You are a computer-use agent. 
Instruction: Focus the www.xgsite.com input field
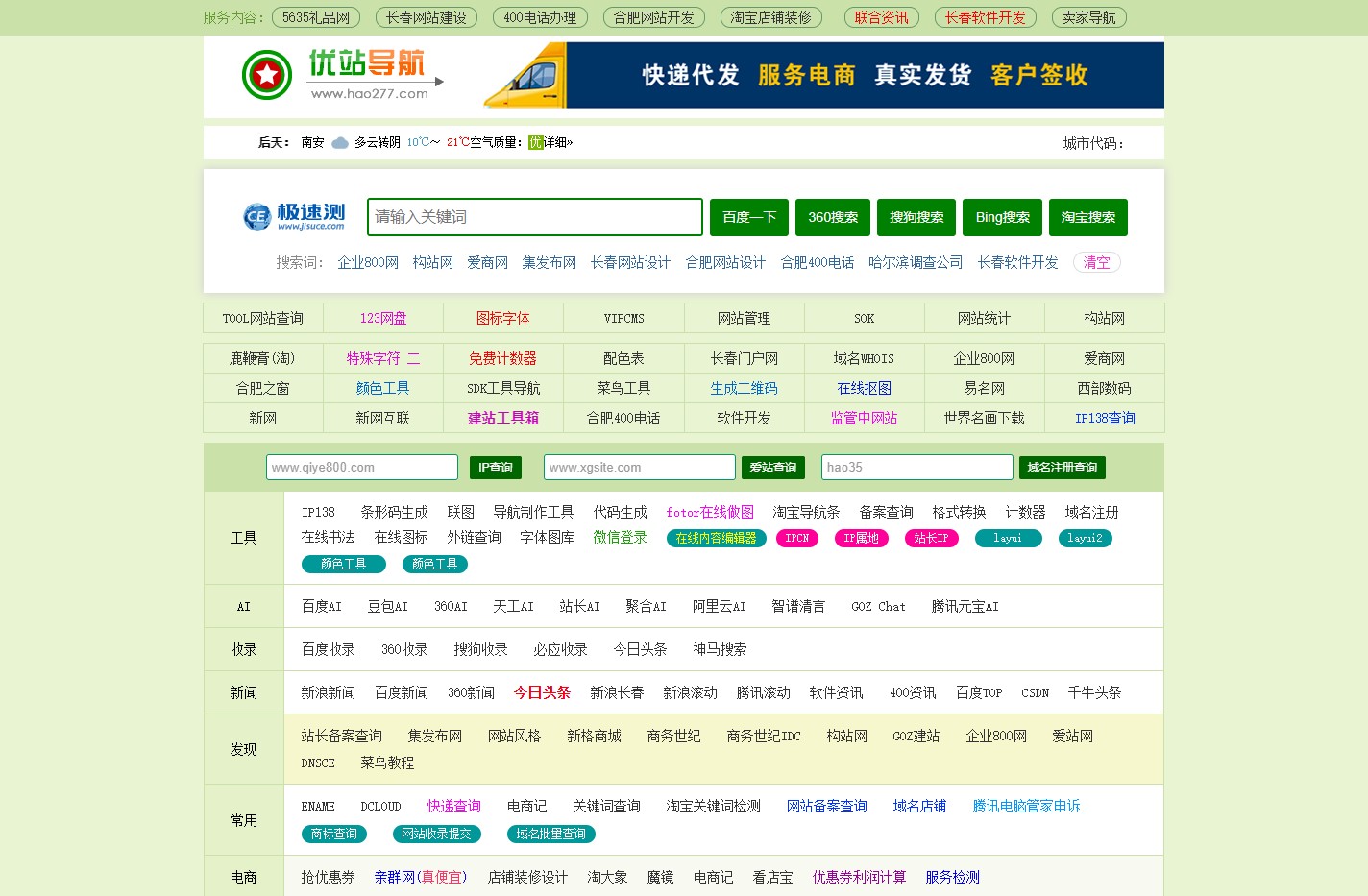pos(640,468)
